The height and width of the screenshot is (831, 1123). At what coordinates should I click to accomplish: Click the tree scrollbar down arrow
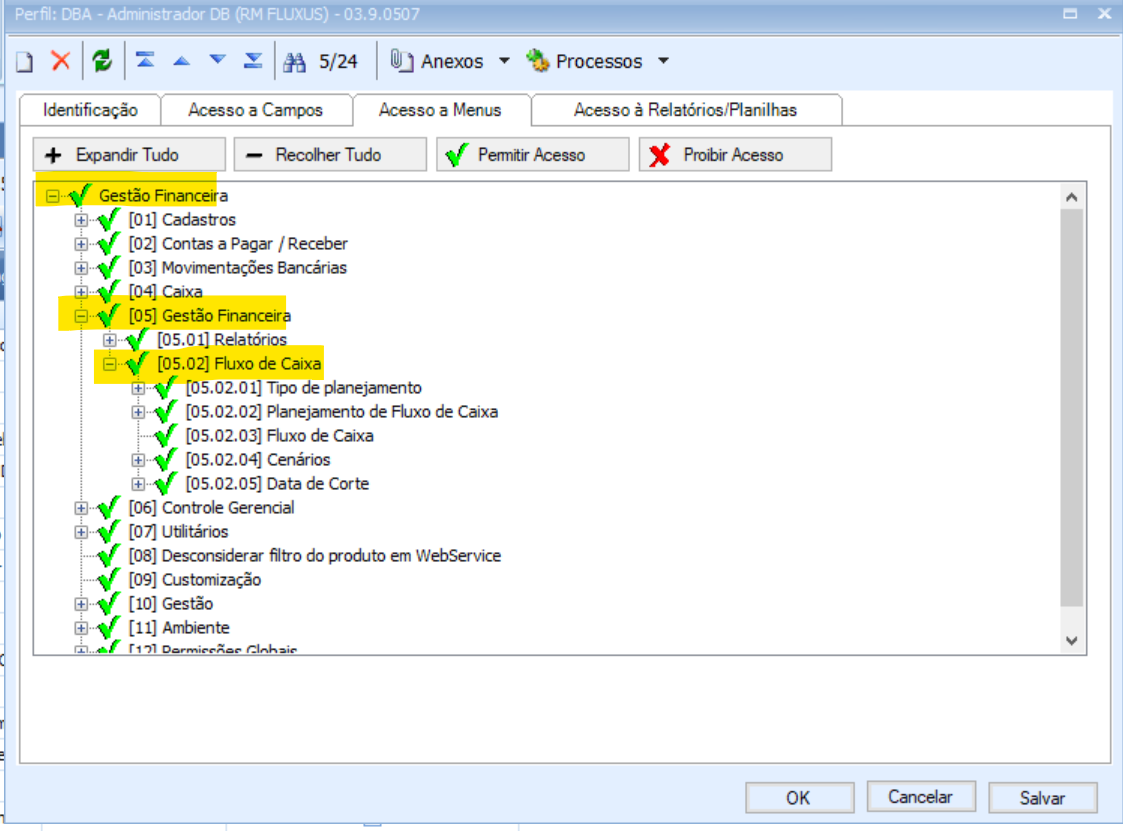click(x=1071, y=640)
